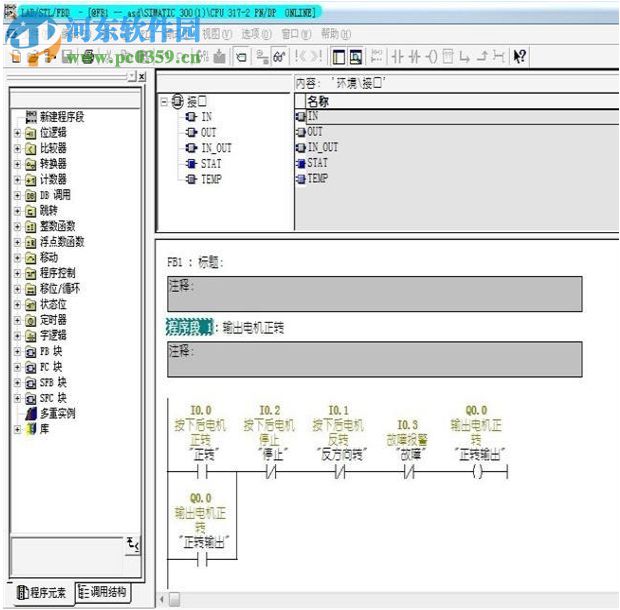Expand the FB 块 tree node
620x610 pixels.
[17, 351]
